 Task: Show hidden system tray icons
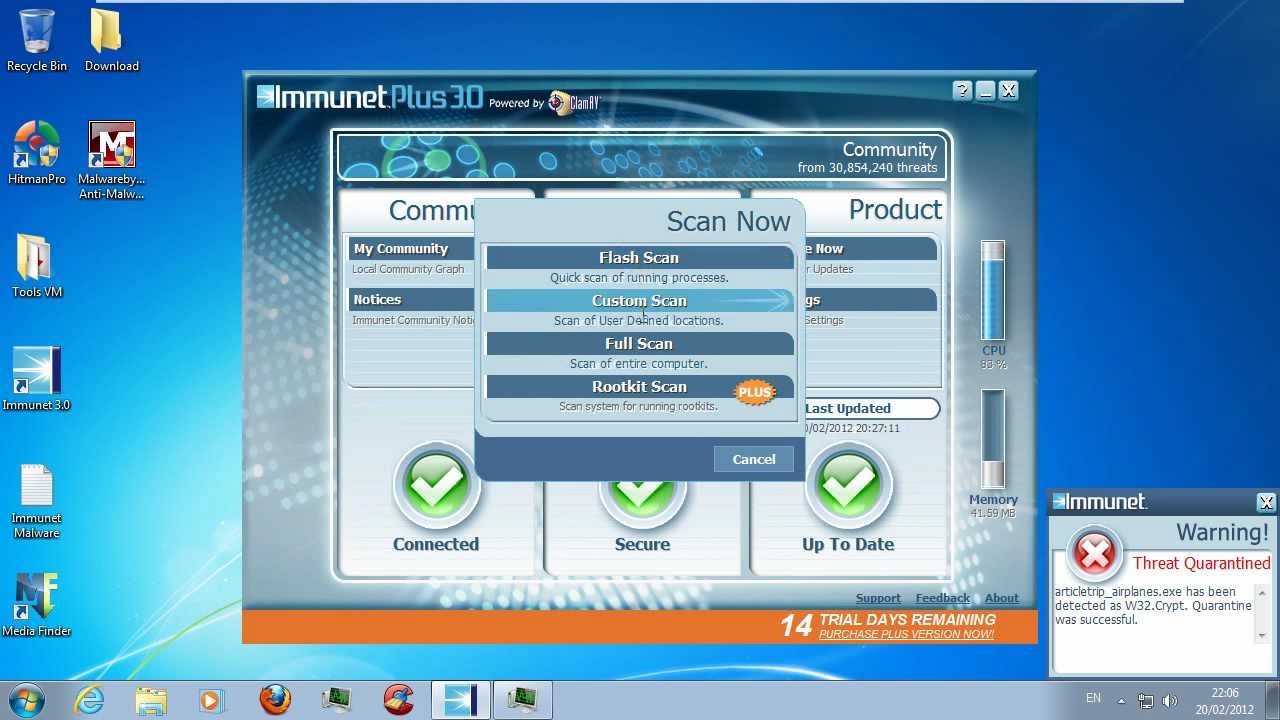[1121, 701]
